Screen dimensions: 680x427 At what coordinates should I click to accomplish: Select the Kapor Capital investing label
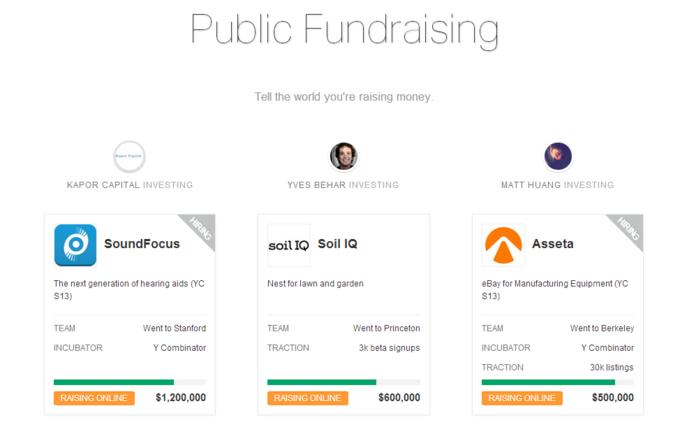(x=130, y=185)
